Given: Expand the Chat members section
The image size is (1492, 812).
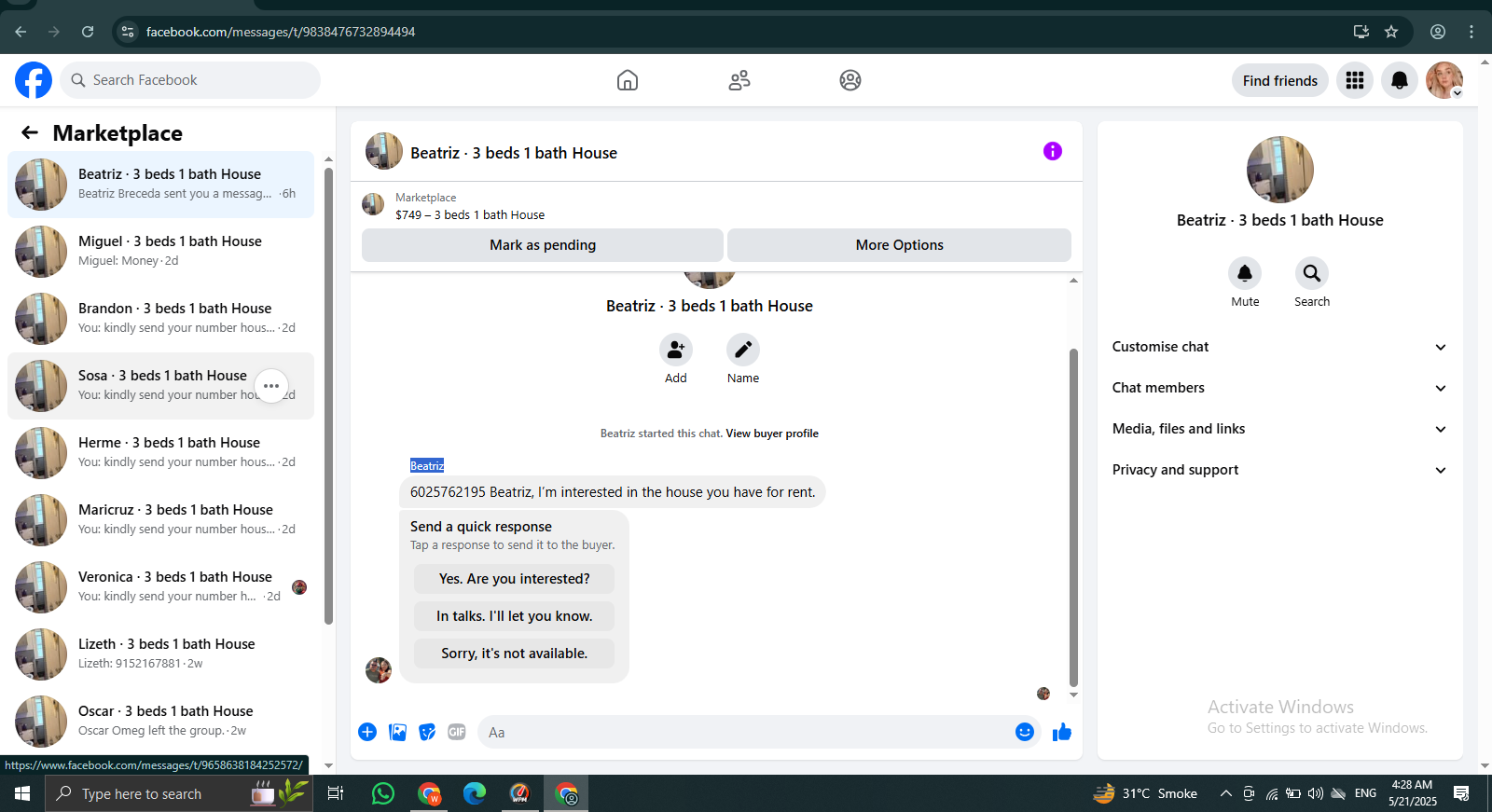Looking at the screenshot, I should (x=1279, y=388).
